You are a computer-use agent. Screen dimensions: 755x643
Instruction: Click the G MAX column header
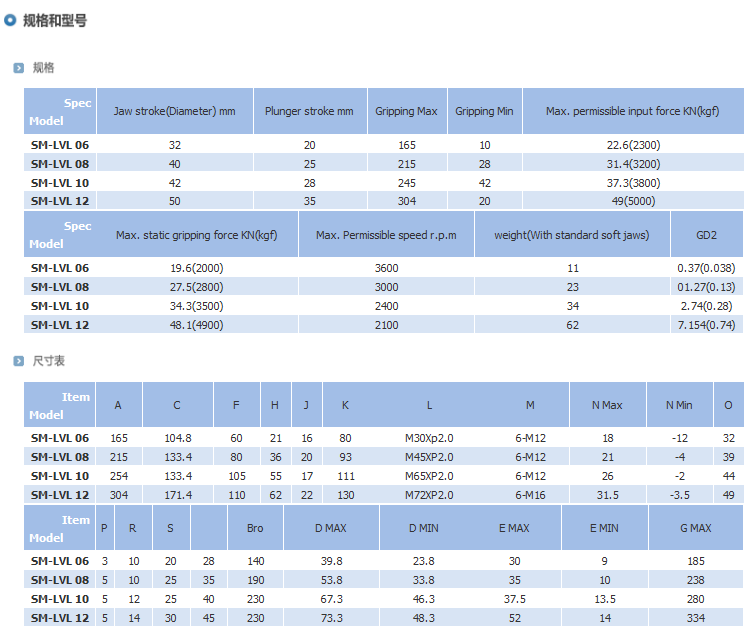tap(695, 528)
